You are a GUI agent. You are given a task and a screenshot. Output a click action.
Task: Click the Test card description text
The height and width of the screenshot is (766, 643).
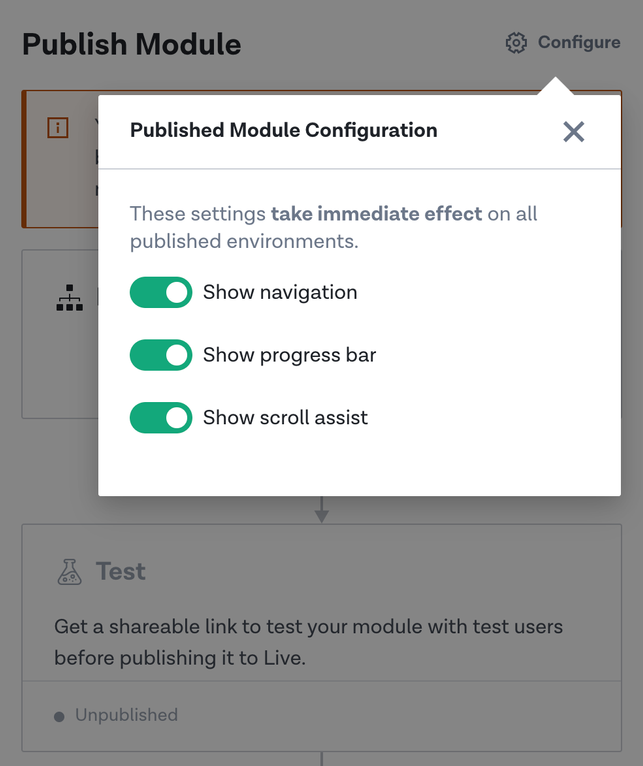[308, 642]
